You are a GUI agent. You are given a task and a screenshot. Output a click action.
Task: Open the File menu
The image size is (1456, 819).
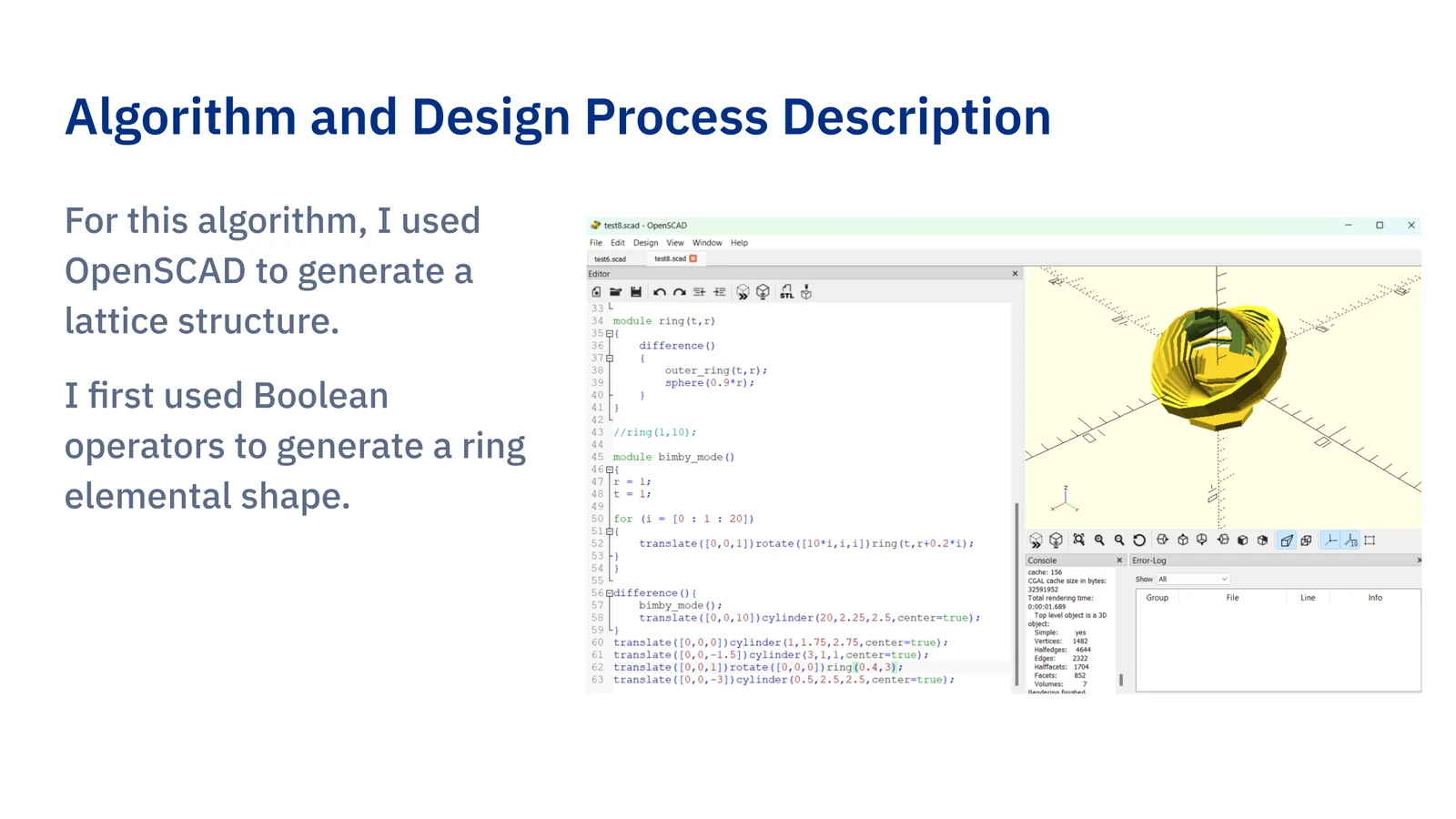(596, 243)
